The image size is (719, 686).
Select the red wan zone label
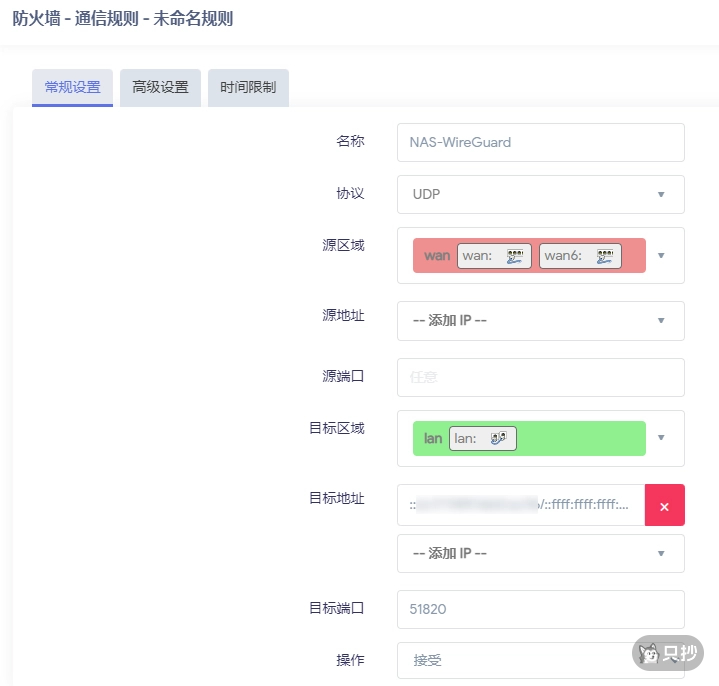tap(437, 255)
